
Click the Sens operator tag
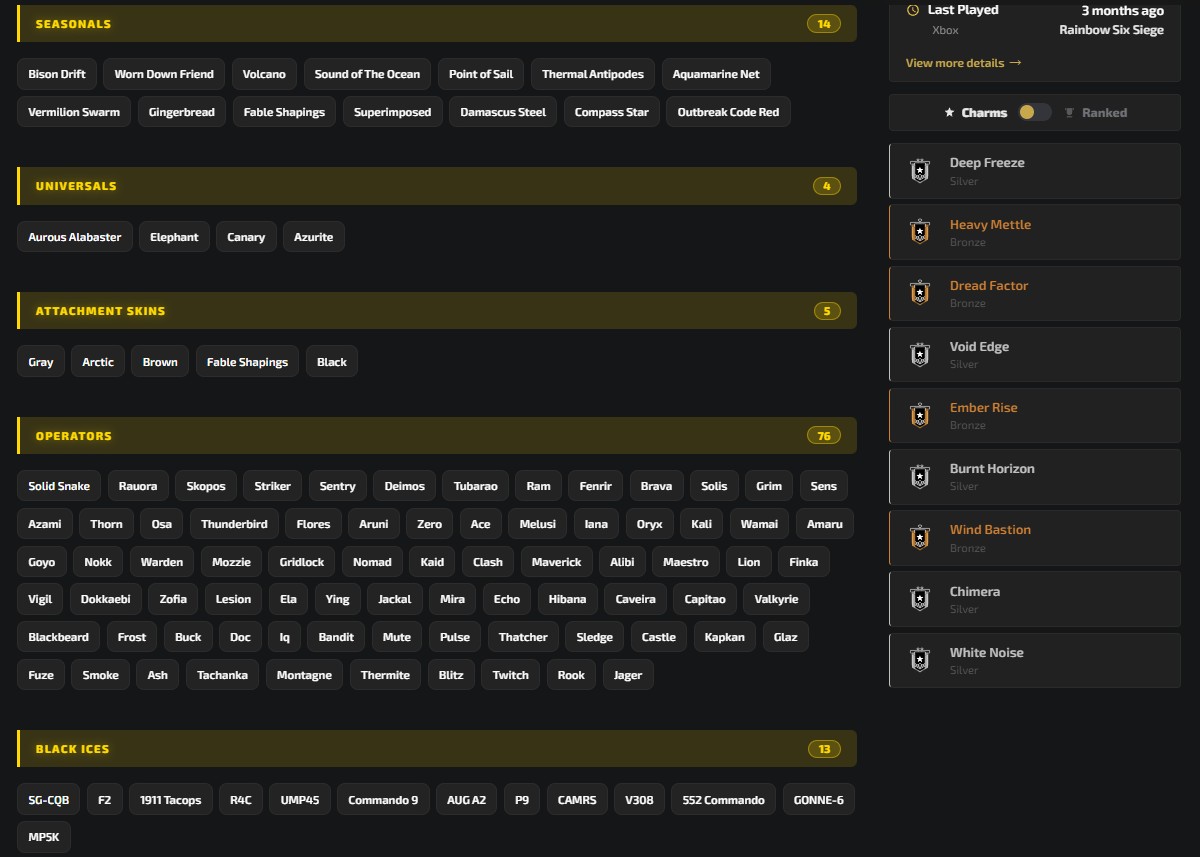(x=824, y=486)
